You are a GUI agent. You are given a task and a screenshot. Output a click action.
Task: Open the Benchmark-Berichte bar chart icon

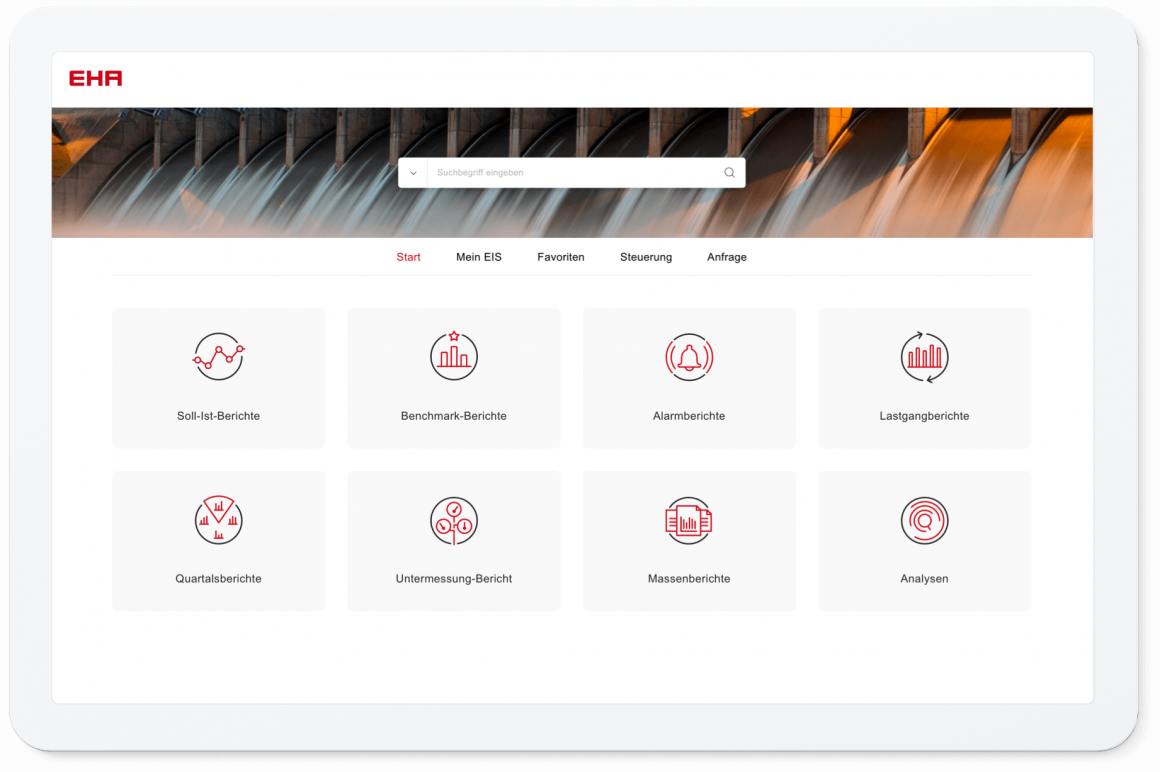[x=453, y=356]
